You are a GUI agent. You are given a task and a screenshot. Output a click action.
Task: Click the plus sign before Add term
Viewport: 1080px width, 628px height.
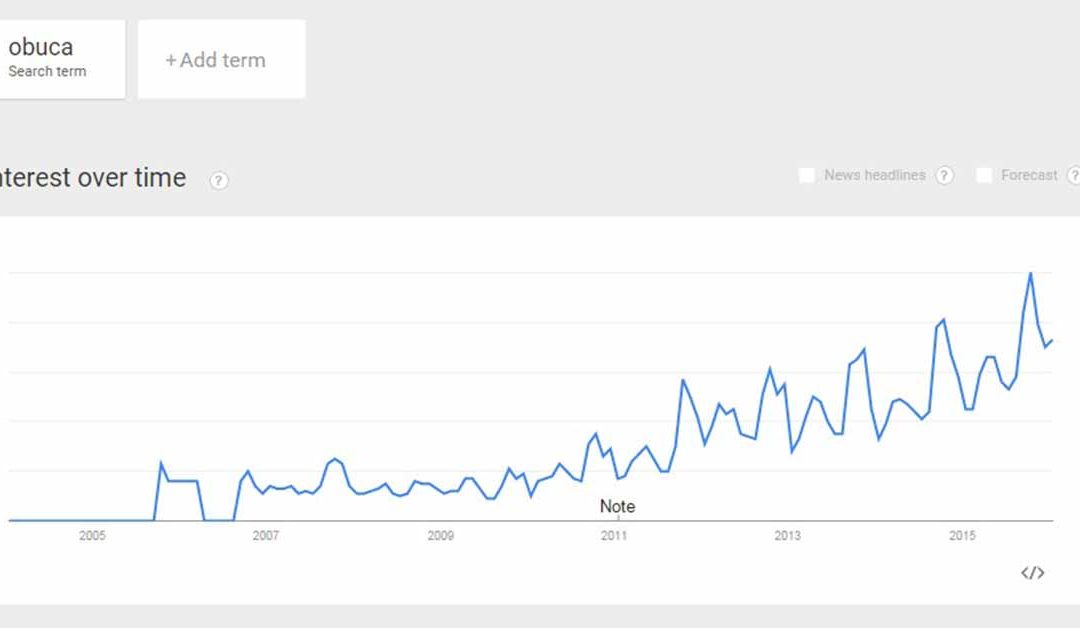171,61
